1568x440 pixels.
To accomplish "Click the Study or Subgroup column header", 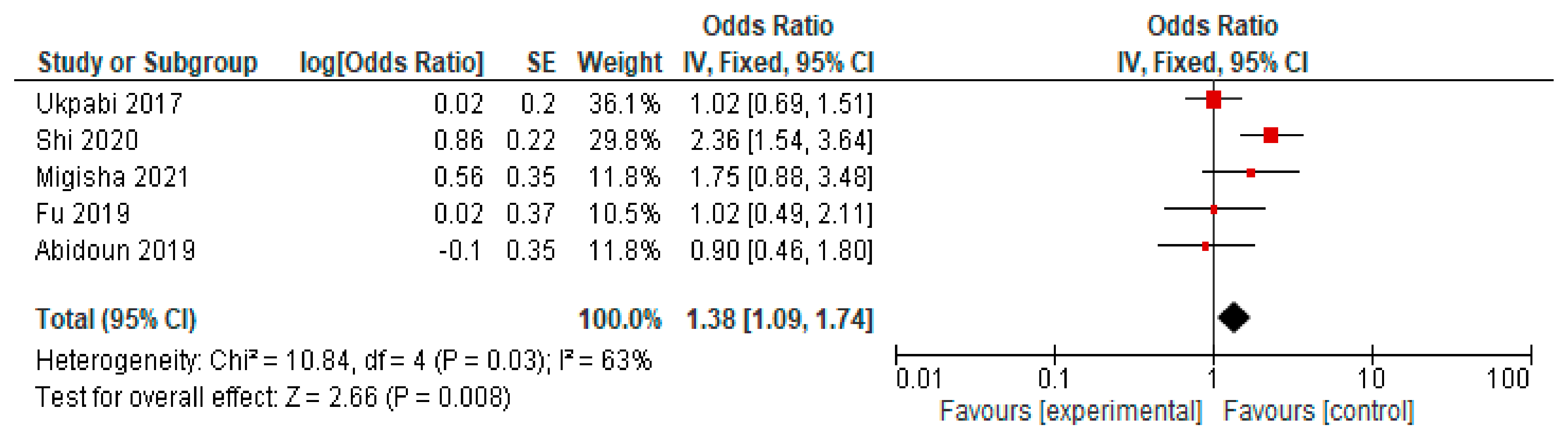I will click(x=147, y=62).
